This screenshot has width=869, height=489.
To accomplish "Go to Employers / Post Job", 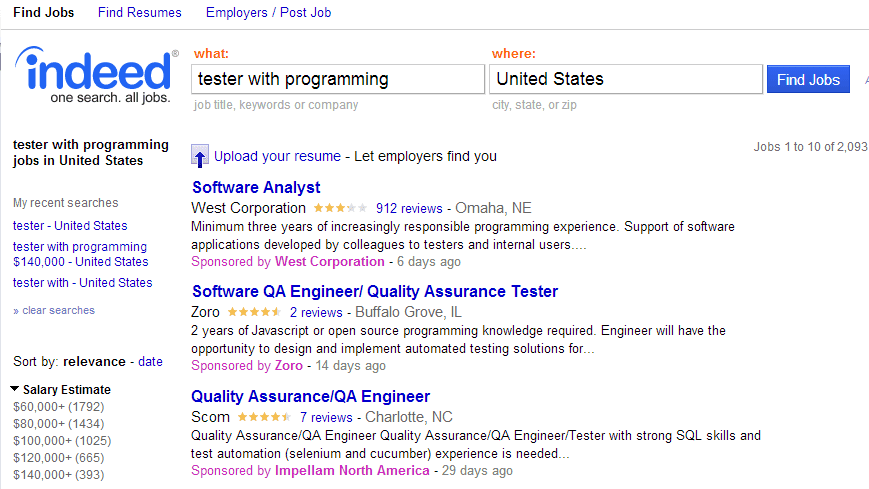I will click(x=268, y=13).
